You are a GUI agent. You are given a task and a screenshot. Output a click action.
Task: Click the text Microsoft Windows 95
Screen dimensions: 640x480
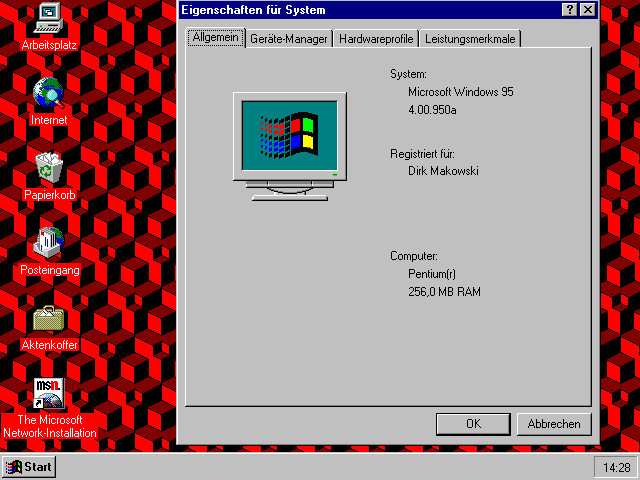tap(460, 92)
